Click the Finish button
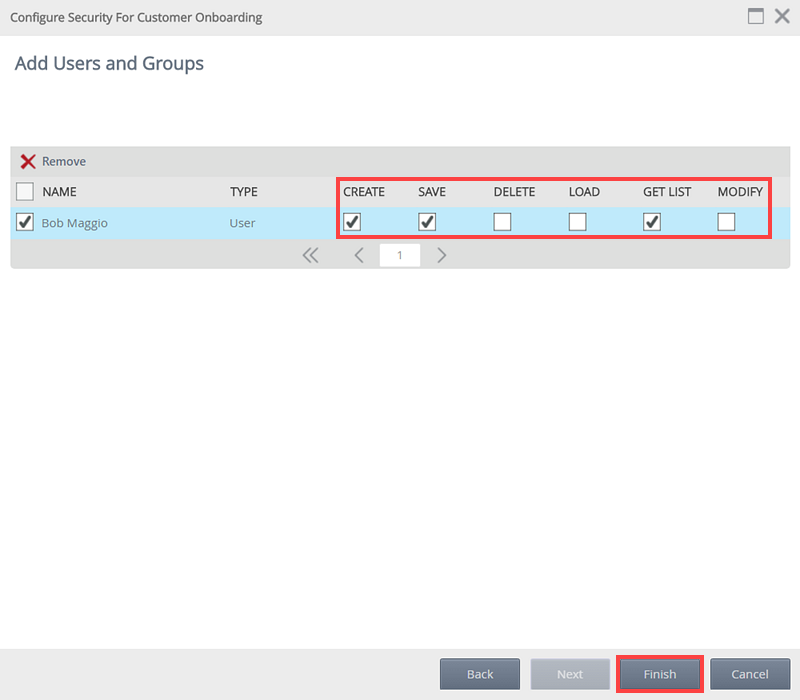The height and width of the screenshot is (700, 800). (x=660, y=674)
